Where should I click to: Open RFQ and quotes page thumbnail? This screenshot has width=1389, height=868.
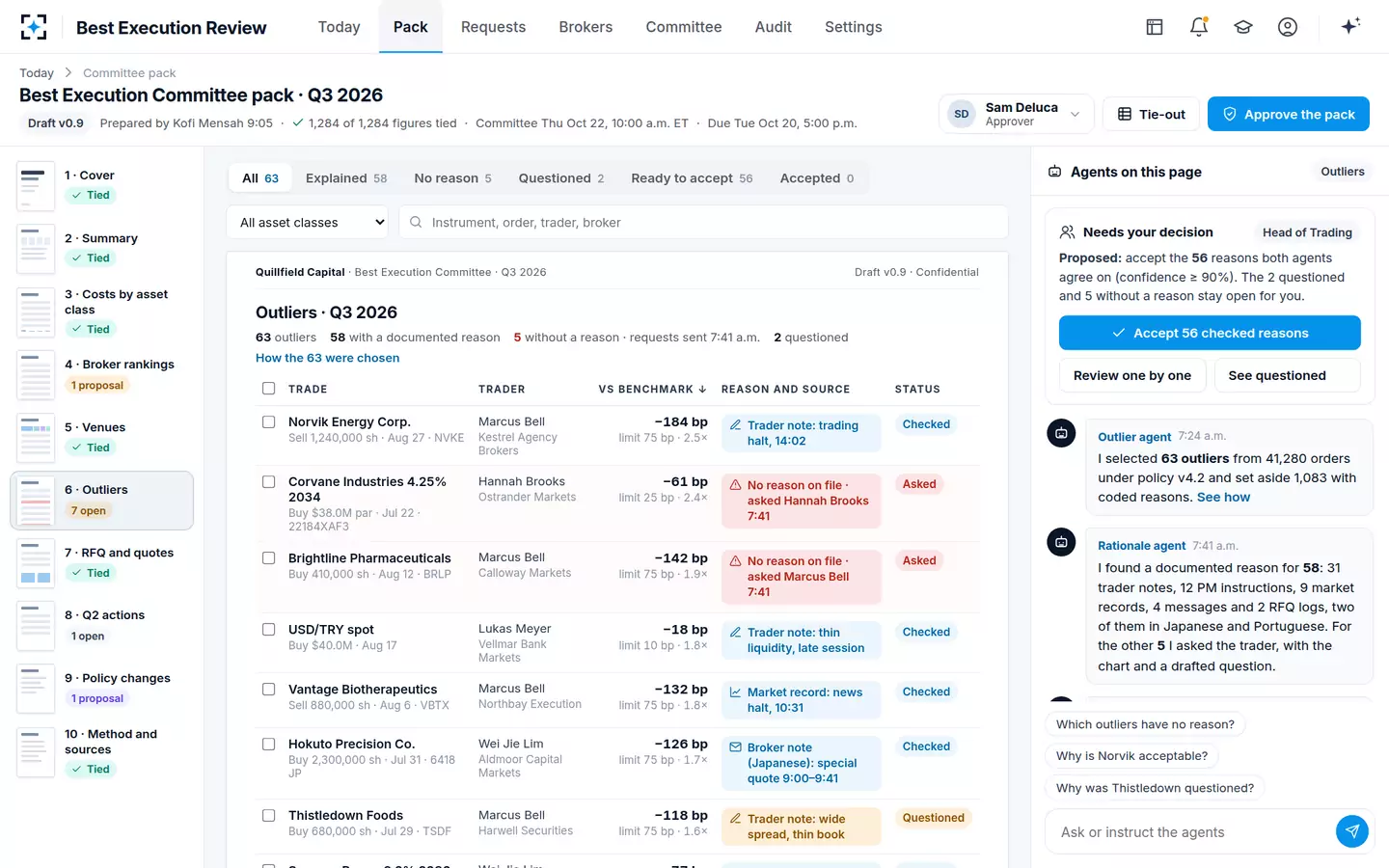[36, 563]
